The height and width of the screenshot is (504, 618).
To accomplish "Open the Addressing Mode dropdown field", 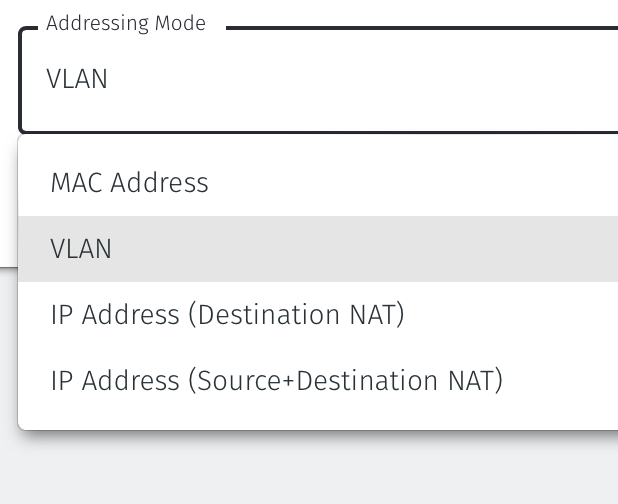I will coord(320,80).
